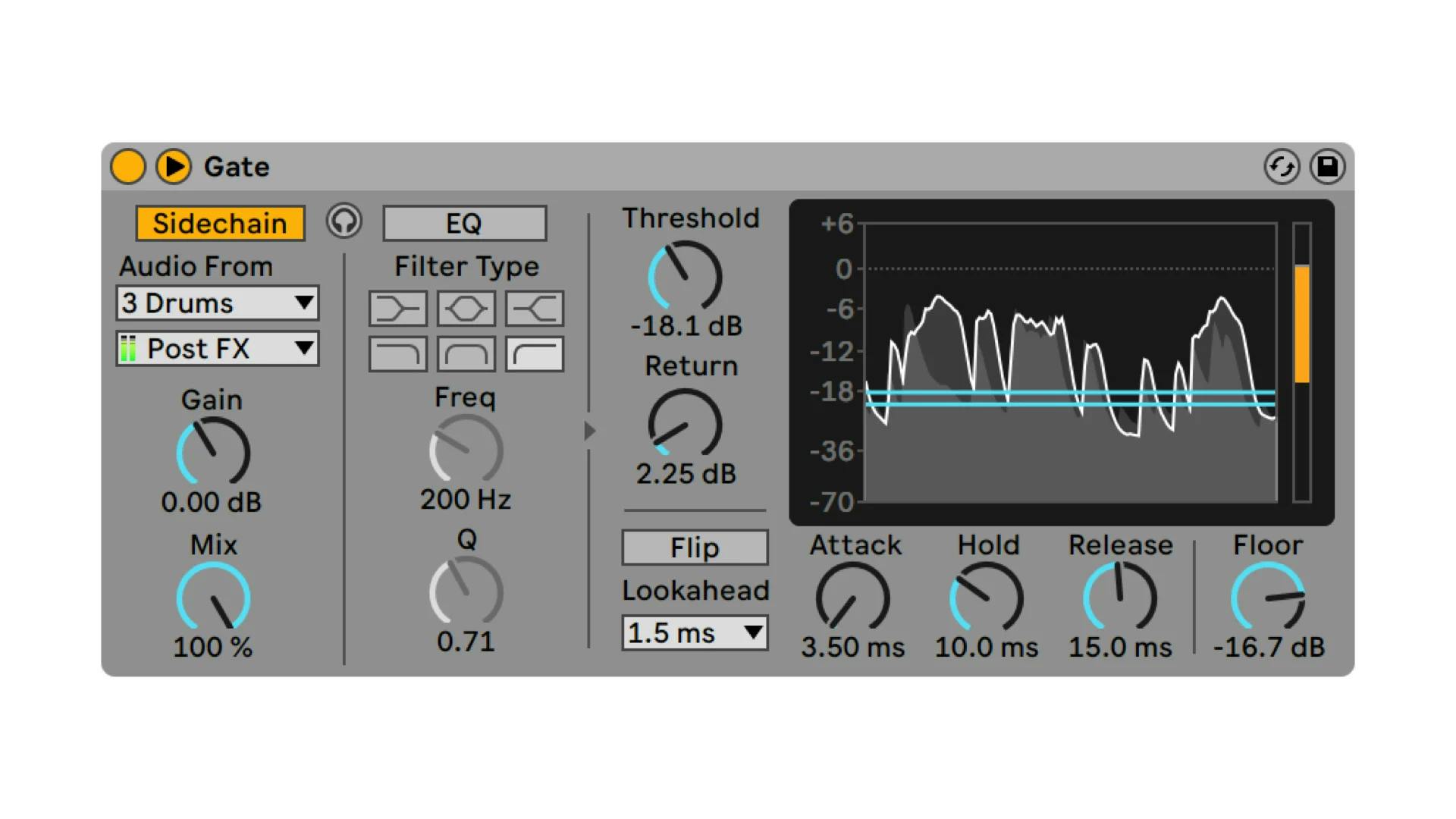Click the sidechain headphone listen icon
1456x819 pixels.
[344, 222]
